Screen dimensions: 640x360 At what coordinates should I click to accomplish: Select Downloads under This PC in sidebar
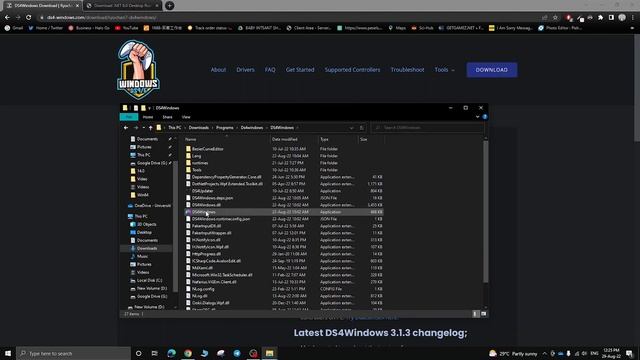147,249
